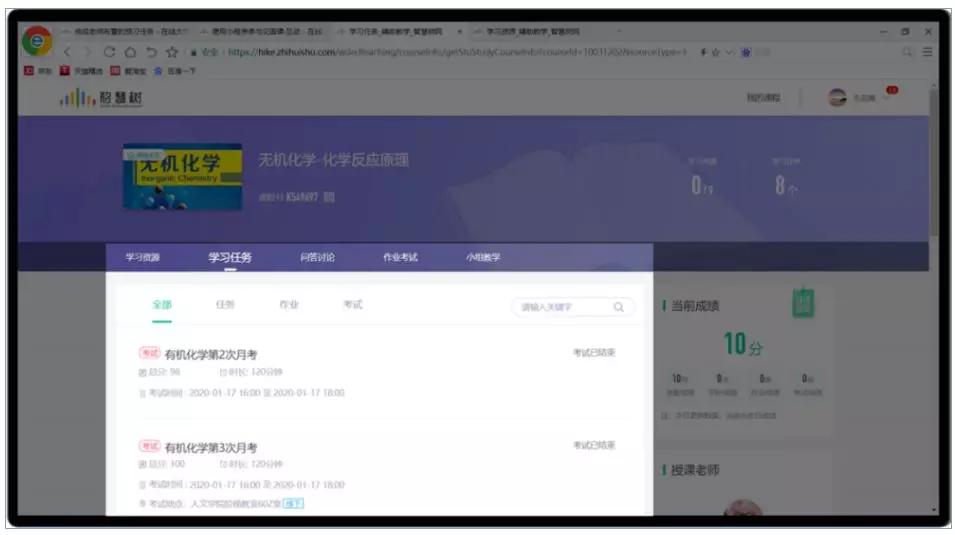Switch to the 问答讨论 tab
Screen dimensions: 955x535
317,257
